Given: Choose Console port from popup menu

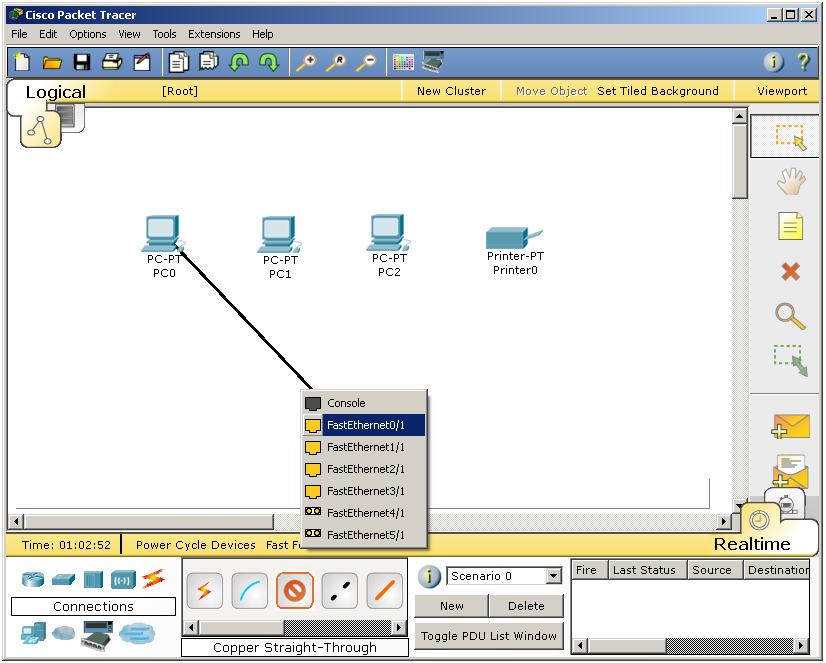Looking at the screenshot, I should point(364,403).
